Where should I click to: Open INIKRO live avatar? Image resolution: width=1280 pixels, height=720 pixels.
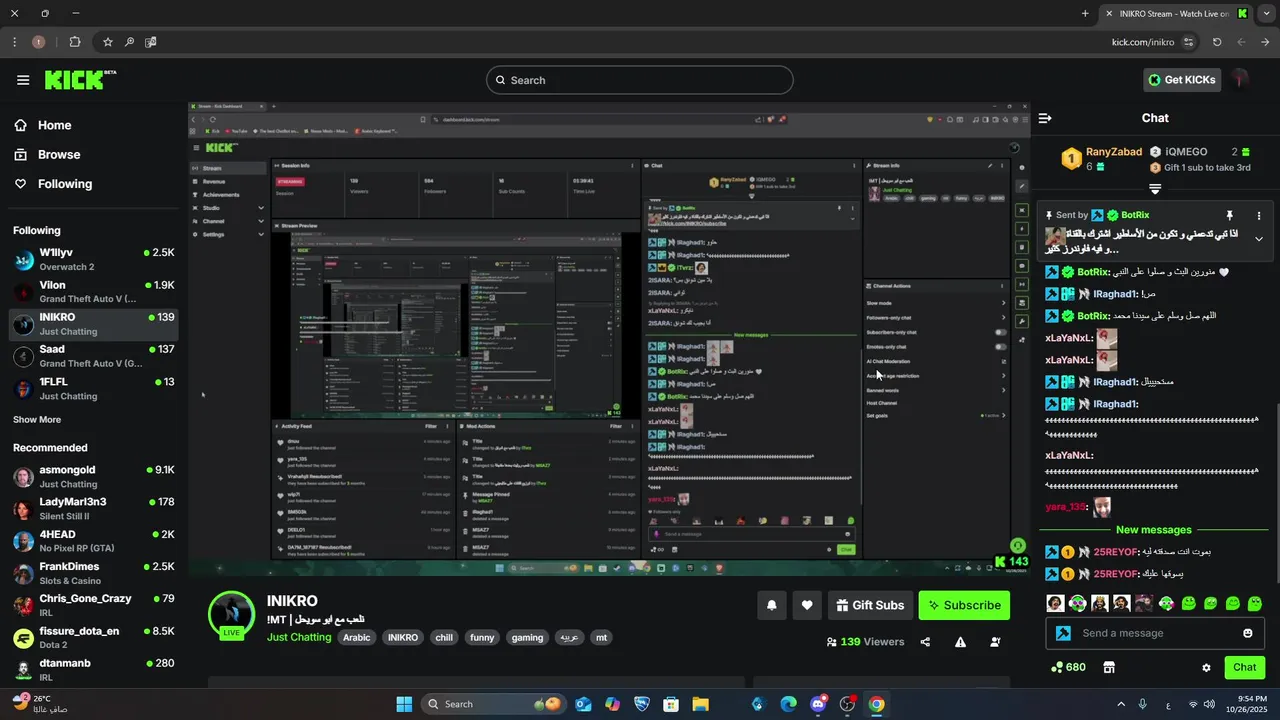tap(231, 614)
